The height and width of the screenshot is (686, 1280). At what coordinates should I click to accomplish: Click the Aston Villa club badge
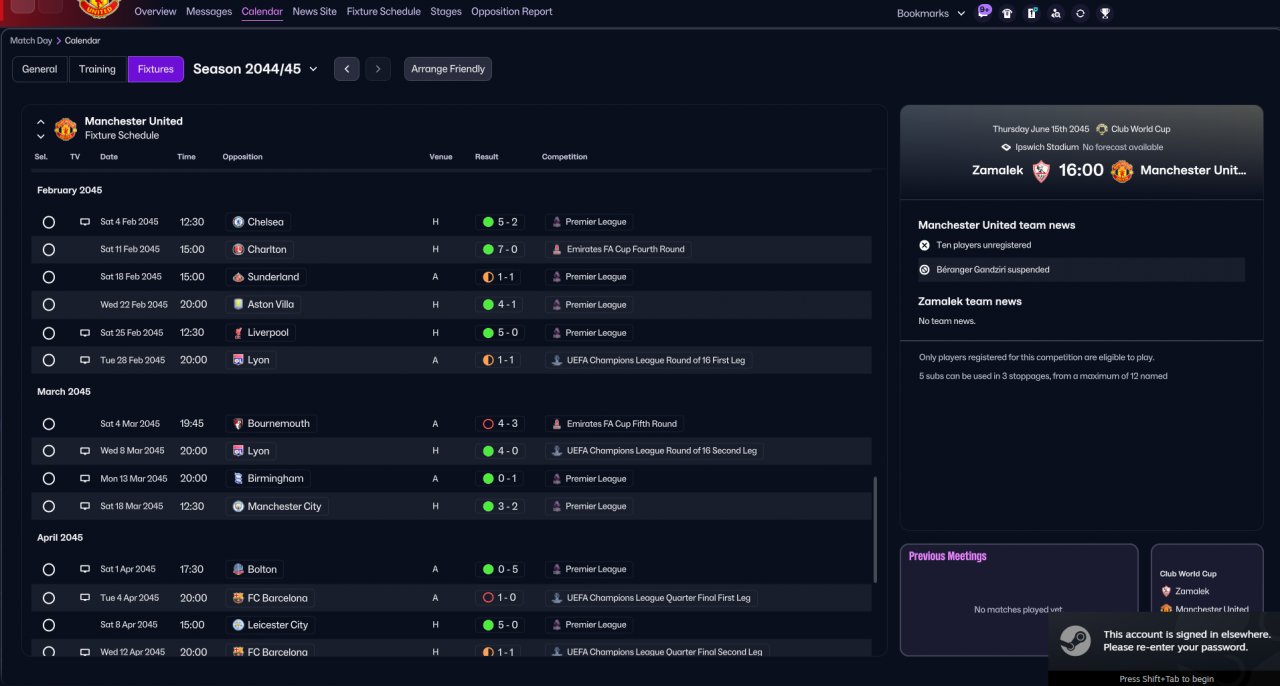pos(238,304)
